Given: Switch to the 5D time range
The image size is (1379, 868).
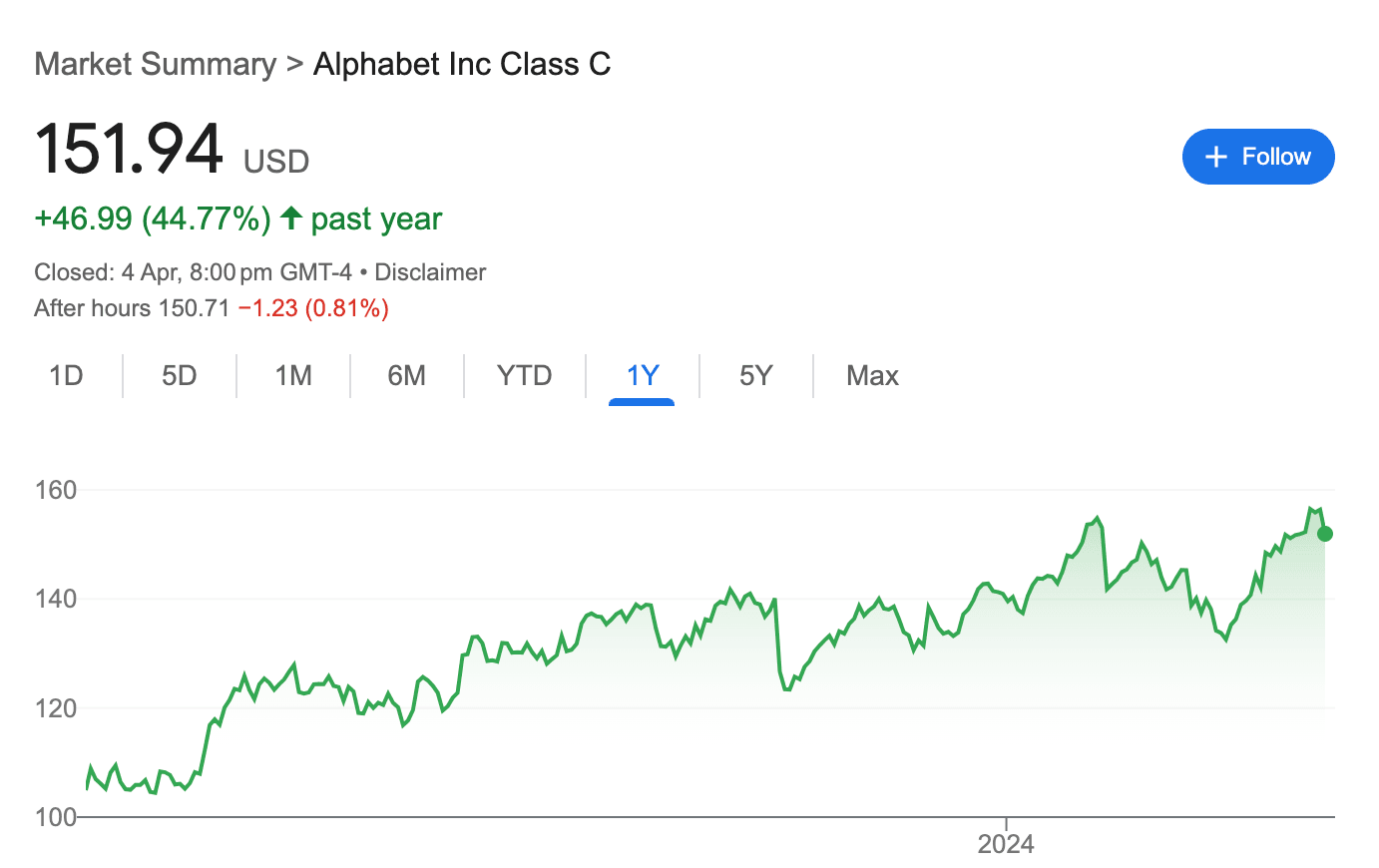Looking at the screenshot, I should pyautogui.click(x=180, y=375).
